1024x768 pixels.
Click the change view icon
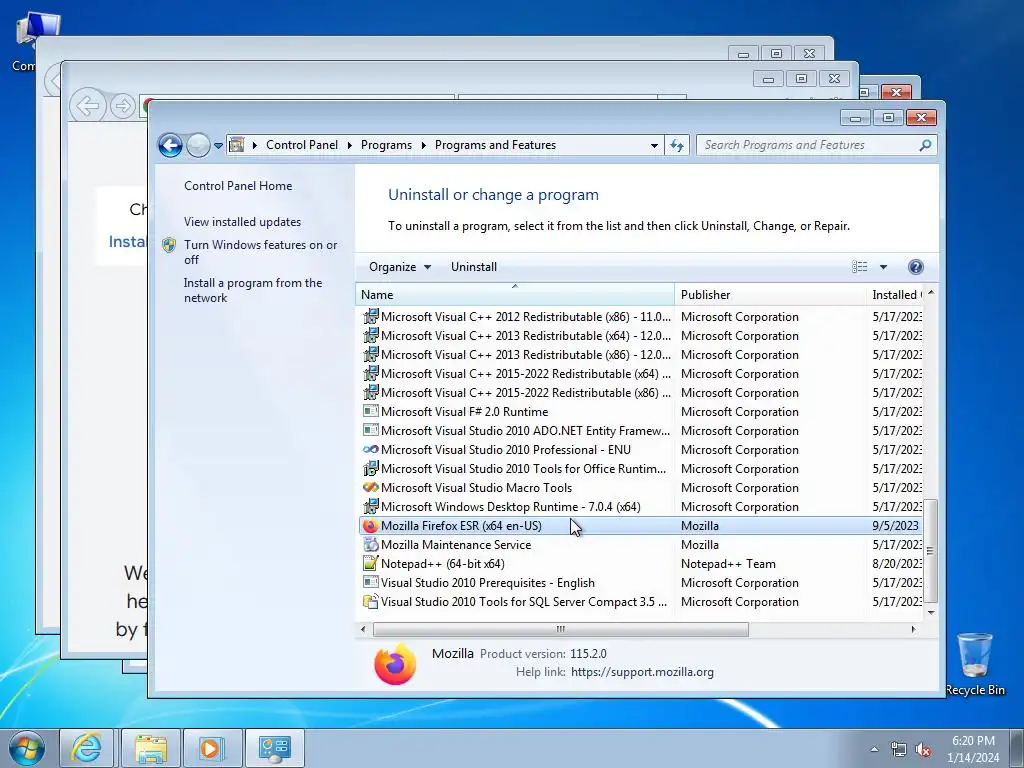point(859,266)
